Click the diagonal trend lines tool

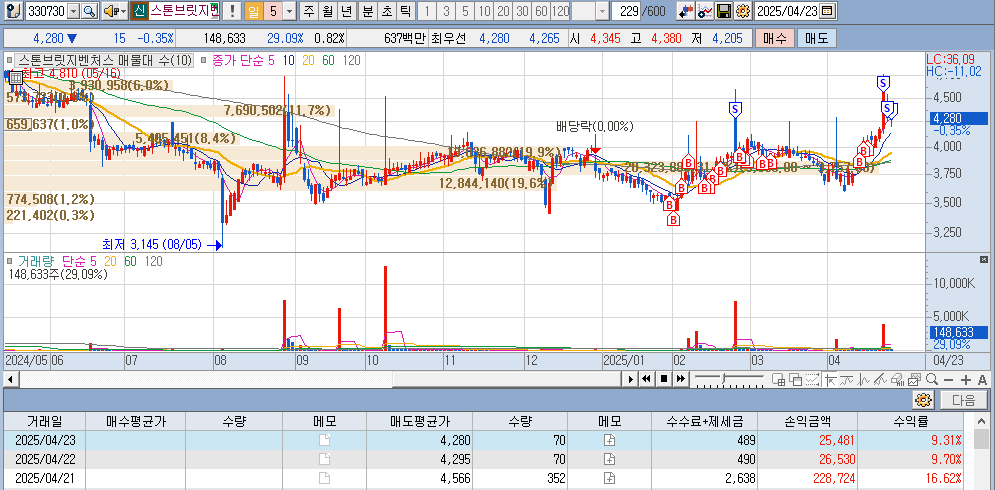click(880, 380)
